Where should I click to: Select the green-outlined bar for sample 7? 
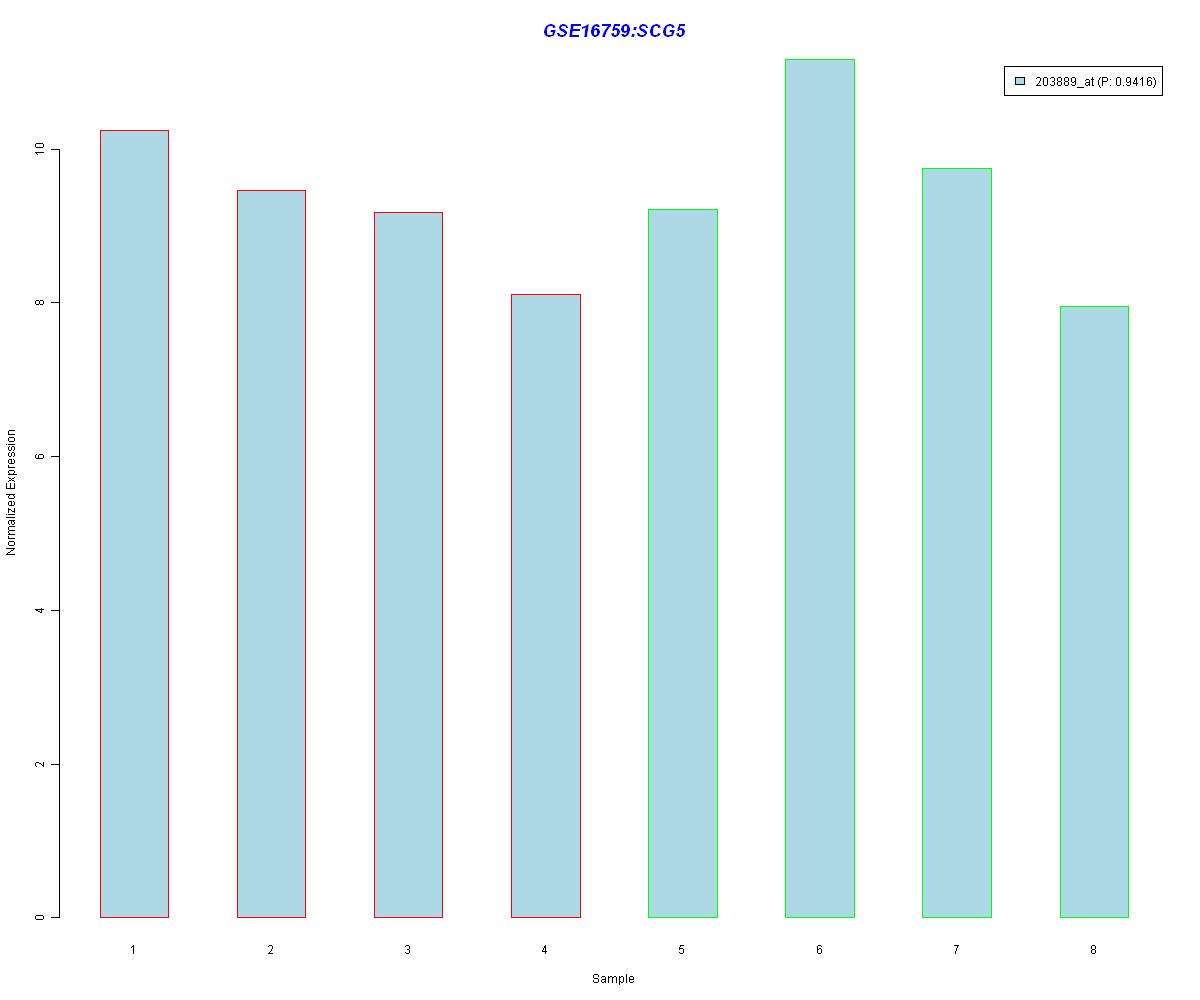click(x=957, y=543)
